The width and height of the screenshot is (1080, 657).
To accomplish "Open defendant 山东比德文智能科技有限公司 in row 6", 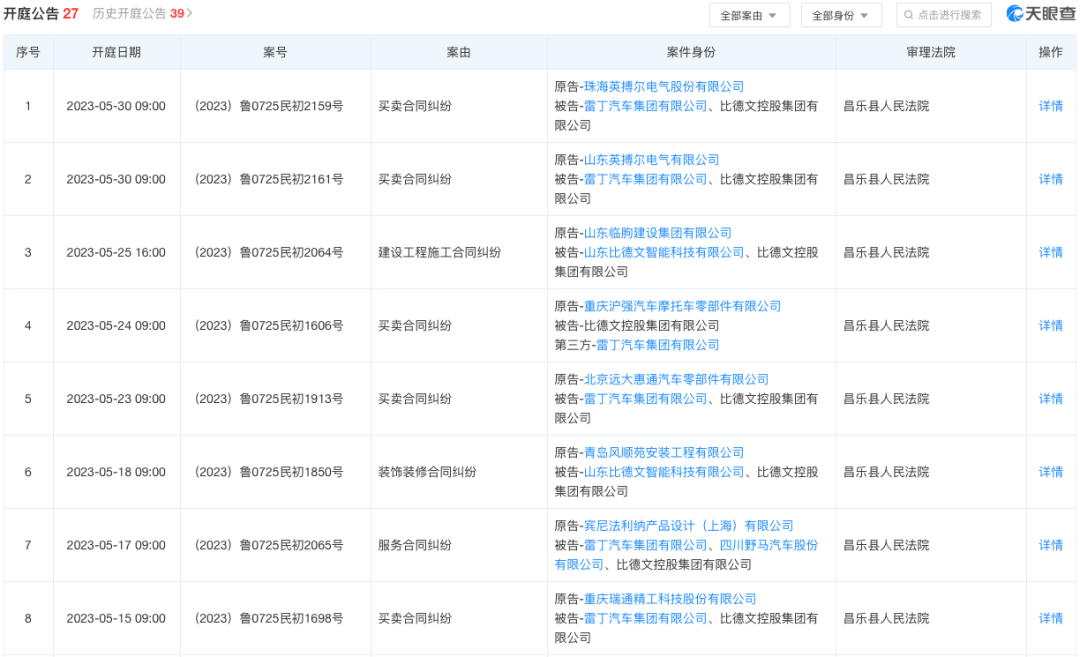I will pos(664,472).
